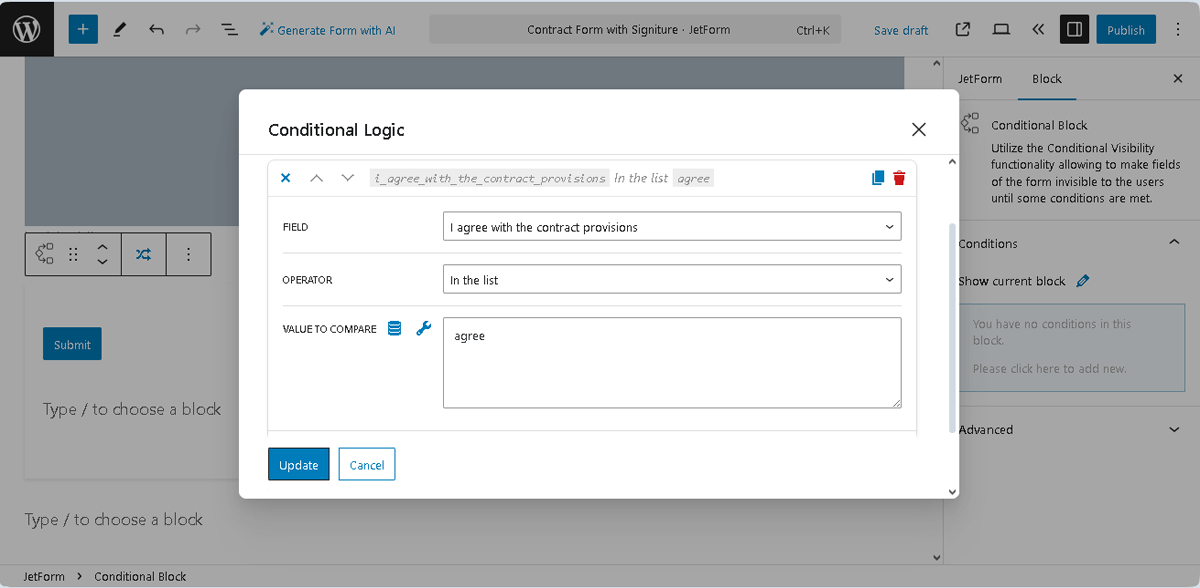The image size is (1200, 588).
Task: Click the Update button
Action: 298,464
